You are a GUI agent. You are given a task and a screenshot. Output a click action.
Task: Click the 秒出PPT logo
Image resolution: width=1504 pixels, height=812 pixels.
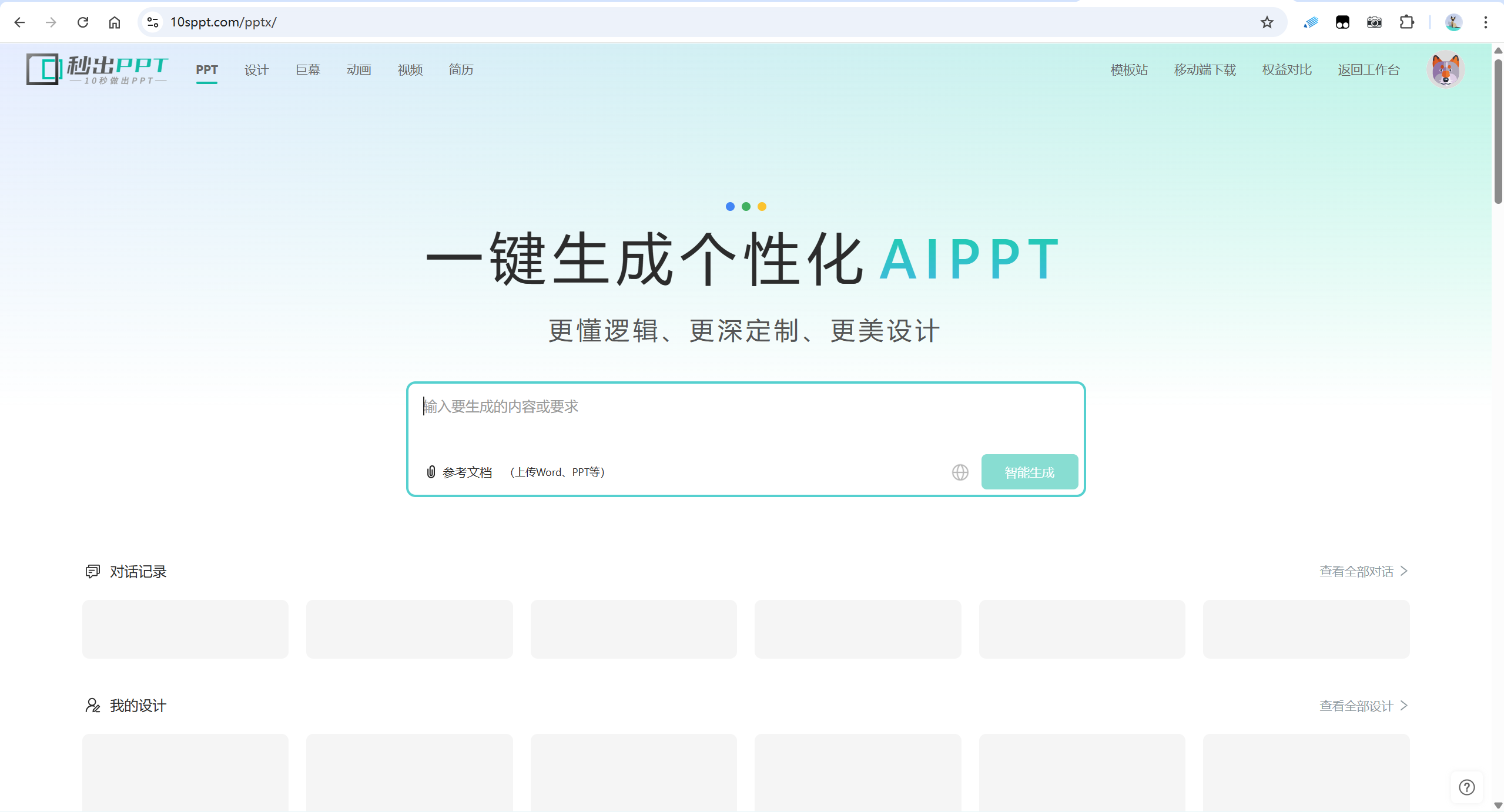97,69
